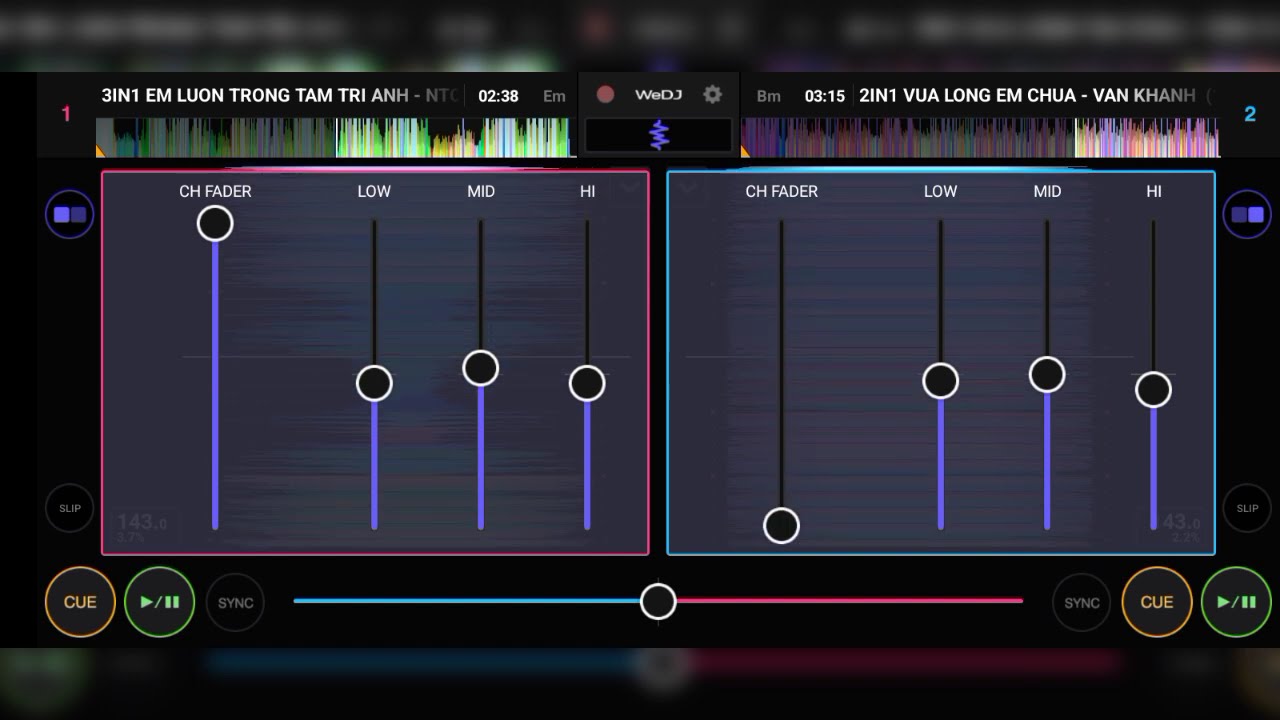
Task: Toggle SYNC on deck 2
Action: click(x=1081, y=603)
